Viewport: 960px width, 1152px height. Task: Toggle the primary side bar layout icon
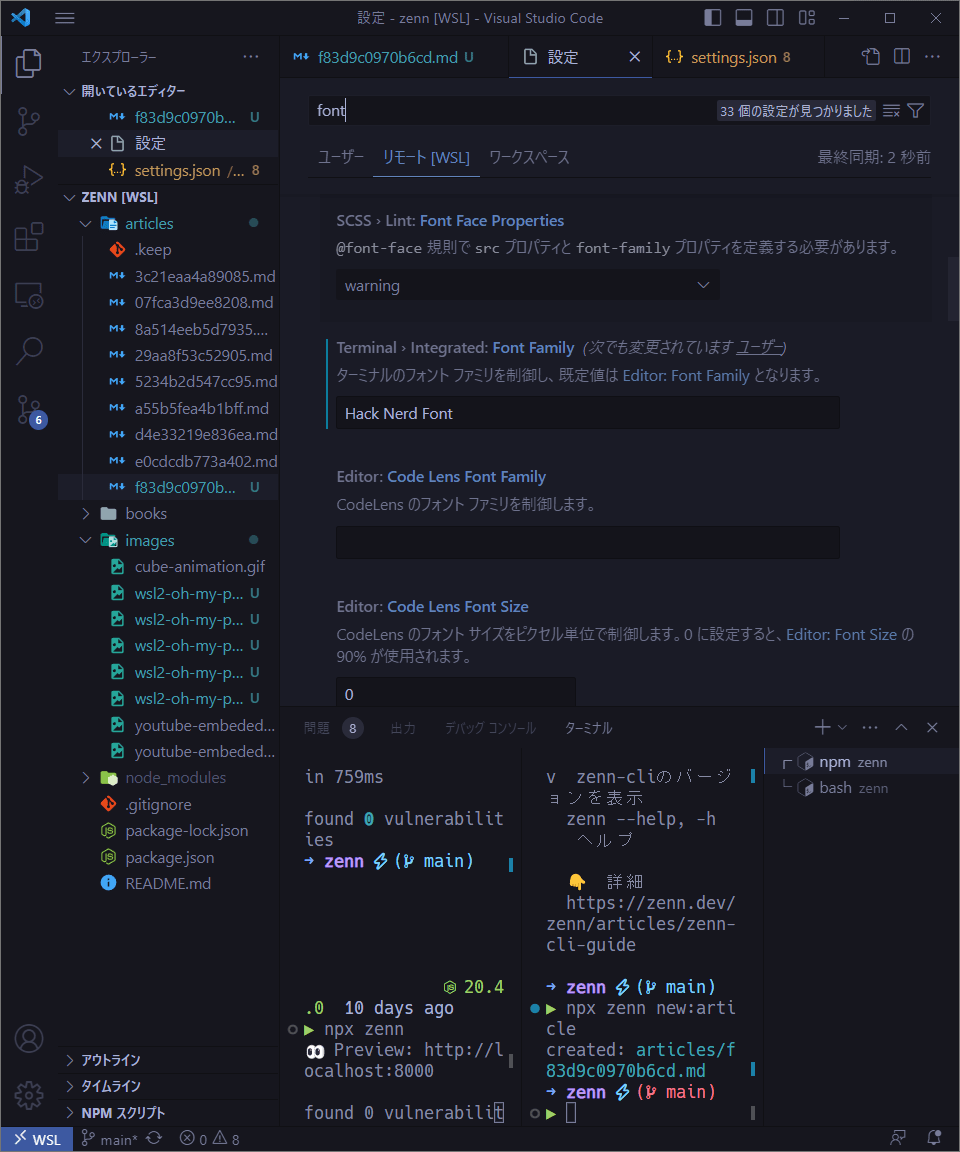(x=712, y=18)
